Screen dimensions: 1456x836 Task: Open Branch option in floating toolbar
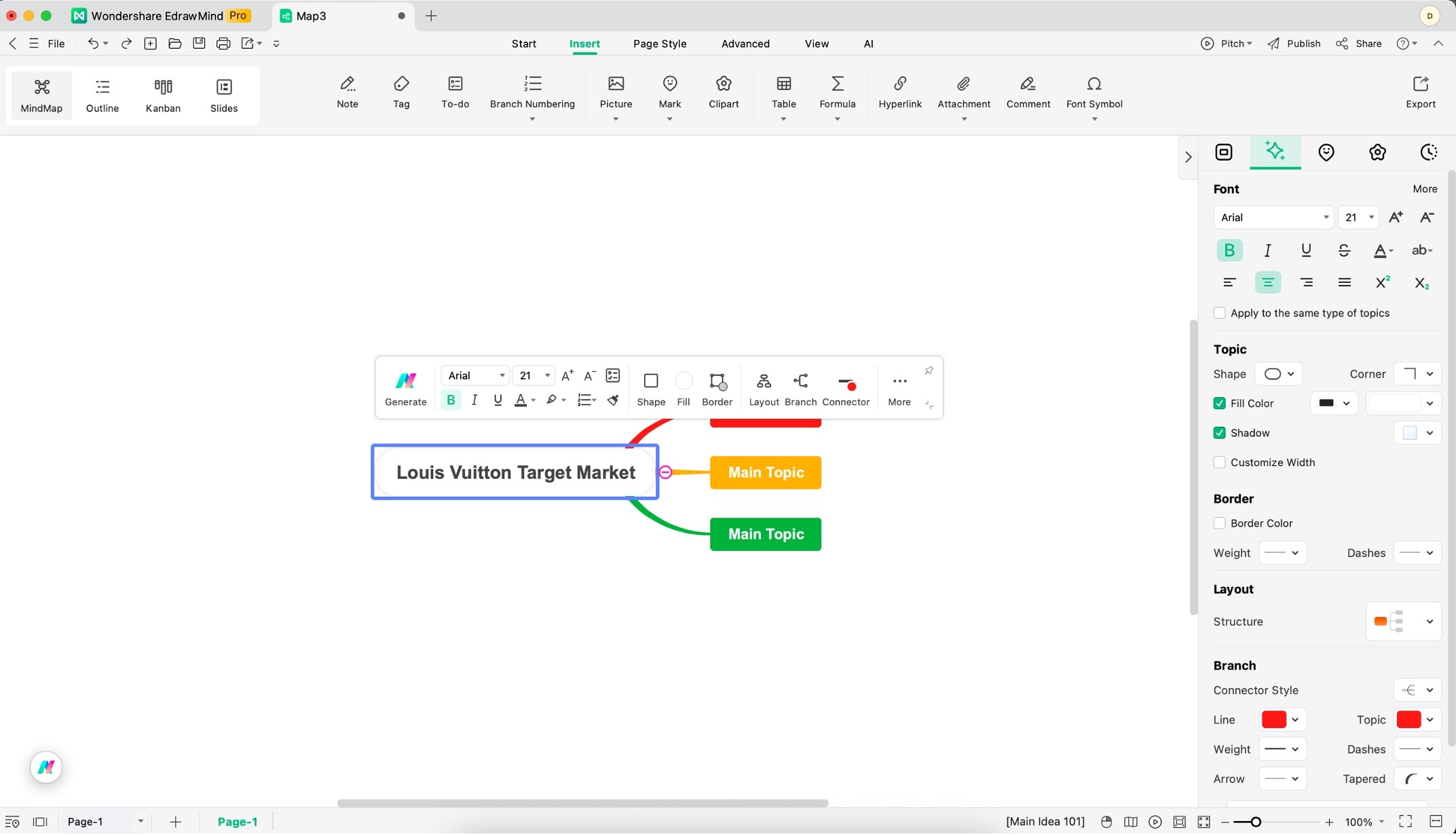coord(800,389)
